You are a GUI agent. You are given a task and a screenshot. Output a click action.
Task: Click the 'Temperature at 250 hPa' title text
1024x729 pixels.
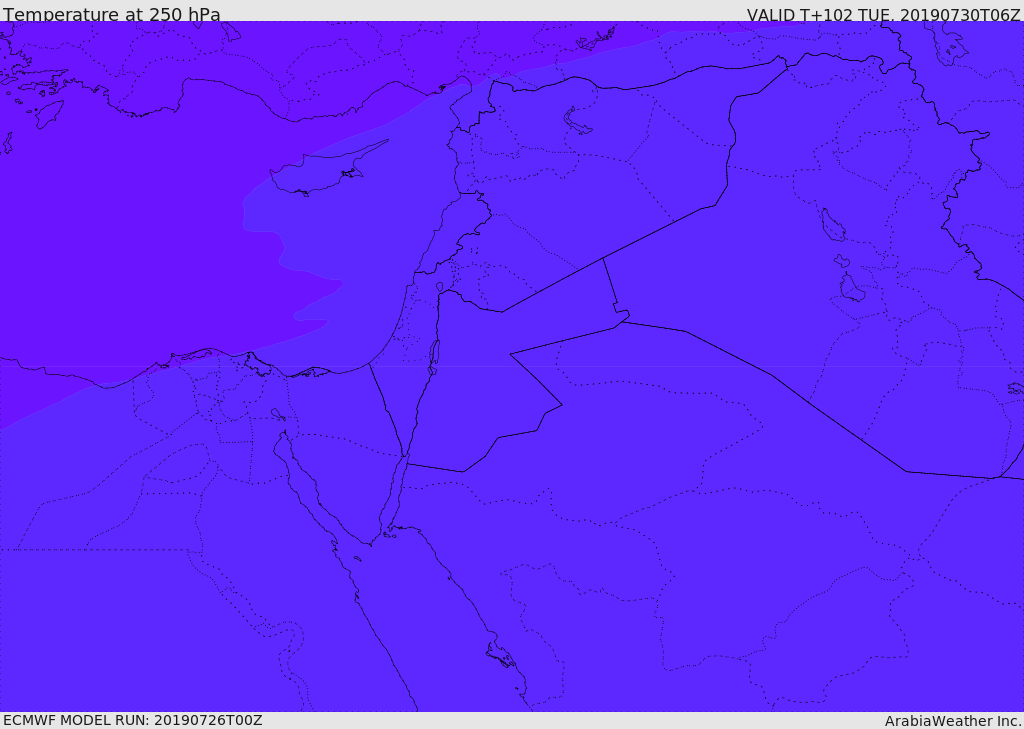pyautogui.click(x=112, y=14)
